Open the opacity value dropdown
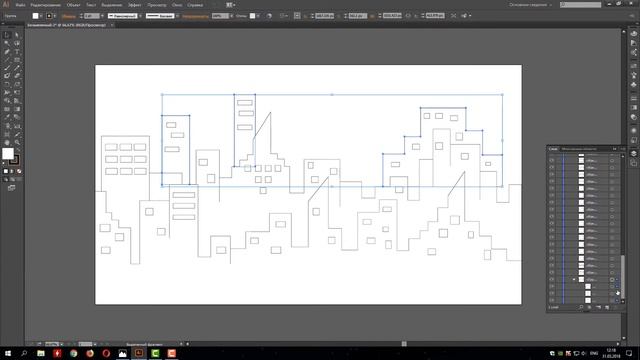The width and height of the screenshot is (640, 360). point(231,16)
